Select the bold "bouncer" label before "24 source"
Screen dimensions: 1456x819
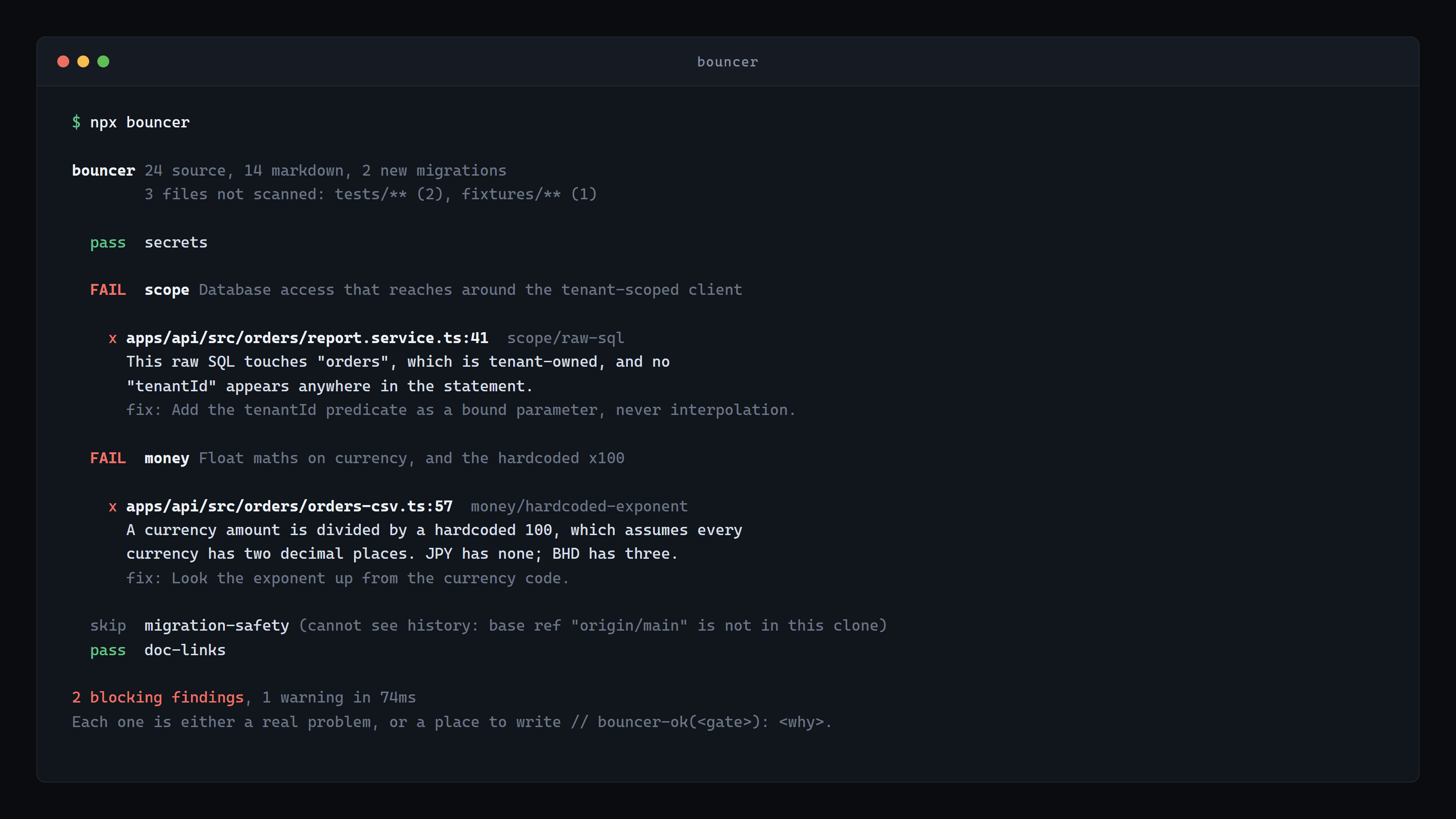103,171
